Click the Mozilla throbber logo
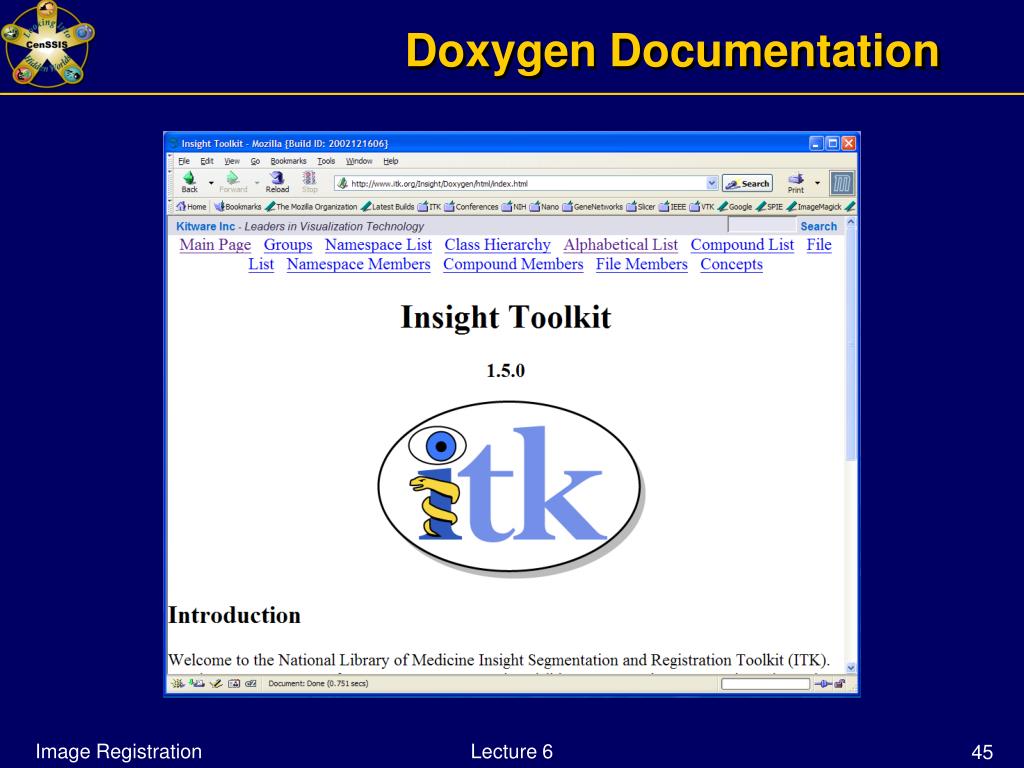Screen dimensions: 1024x768 point(842,184)
